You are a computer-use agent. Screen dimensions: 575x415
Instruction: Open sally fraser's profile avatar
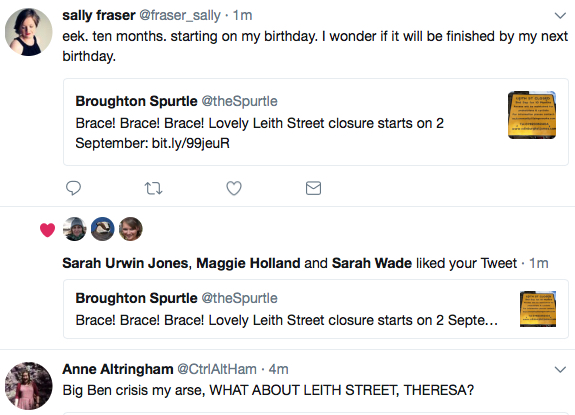(x=29, y=32)
